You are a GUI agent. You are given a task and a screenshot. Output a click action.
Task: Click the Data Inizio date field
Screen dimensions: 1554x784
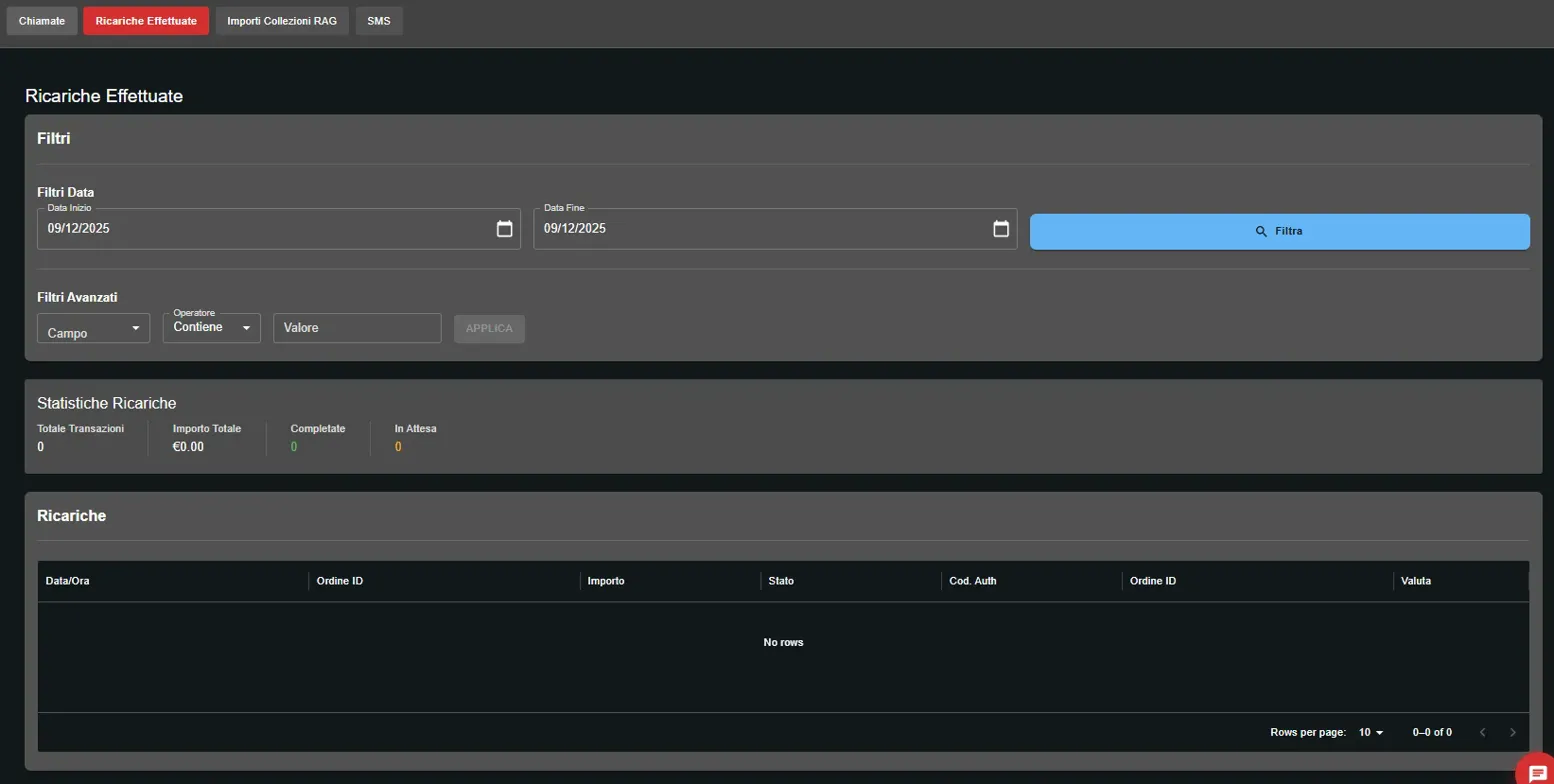pyautogui.click(x=260, y=229)
